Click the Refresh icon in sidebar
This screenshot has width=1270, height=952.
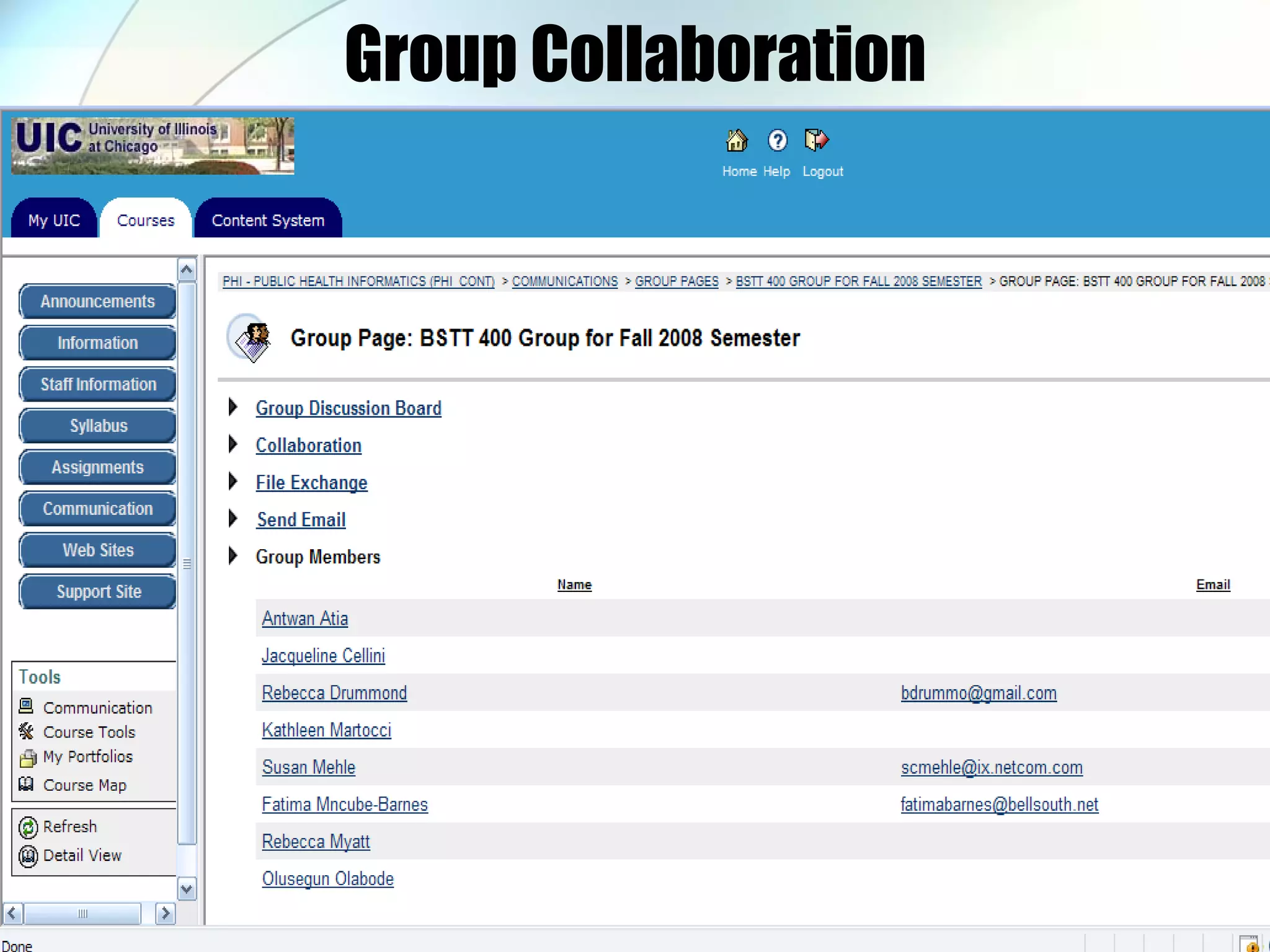pyautogui.click(x=28, y=827)
